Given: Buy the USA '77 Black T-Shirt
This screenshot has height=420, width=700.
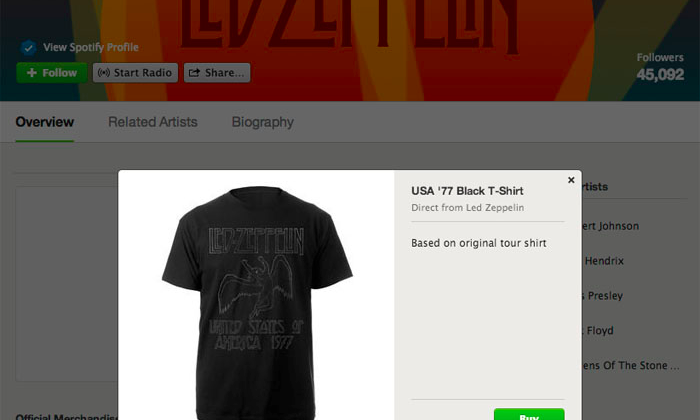Looking at the screenshot, I should pyautogui.click(x=529, y=414).
